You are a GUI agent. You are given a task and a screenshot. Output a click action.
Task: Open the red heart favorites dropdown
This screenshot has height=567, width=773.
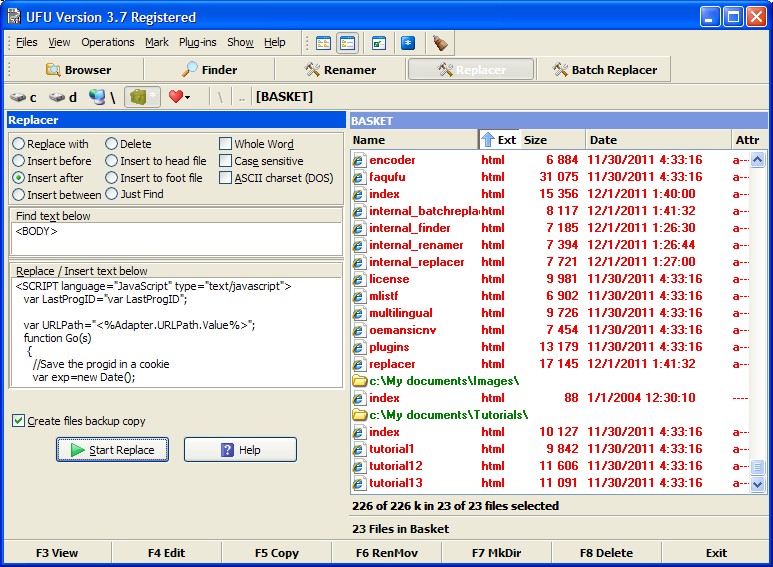click(x=180, y=97)
